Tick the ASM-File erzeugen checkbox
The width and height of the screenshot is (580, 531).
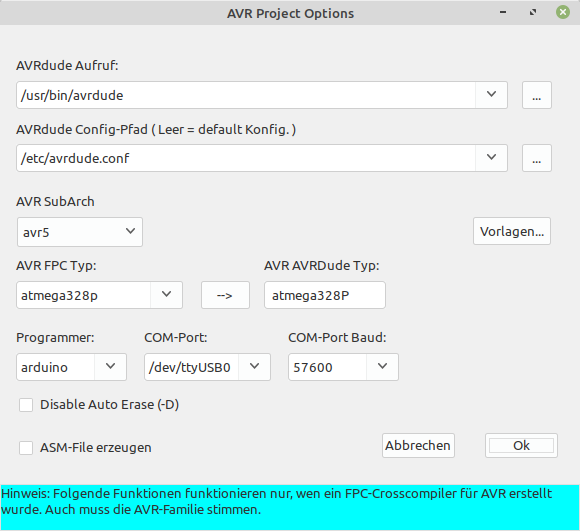[26, 448]
